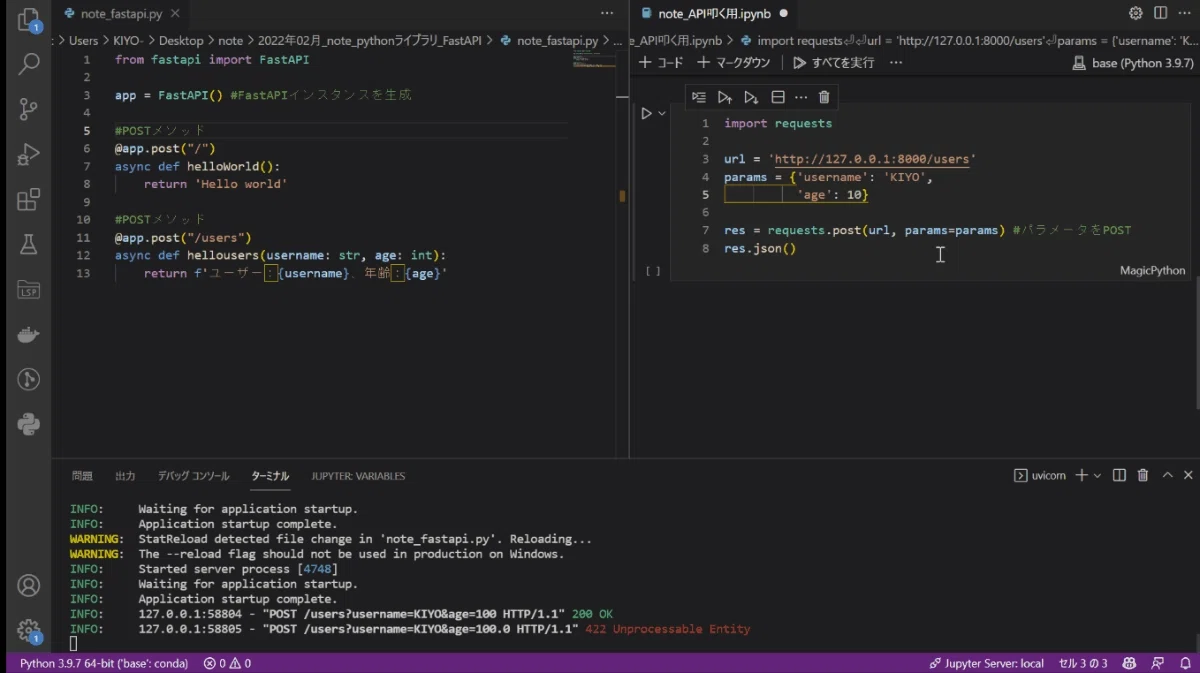This screenshot has width=1200, height=673.
Task: Open the Testing flask view
Action: (28, 245)
